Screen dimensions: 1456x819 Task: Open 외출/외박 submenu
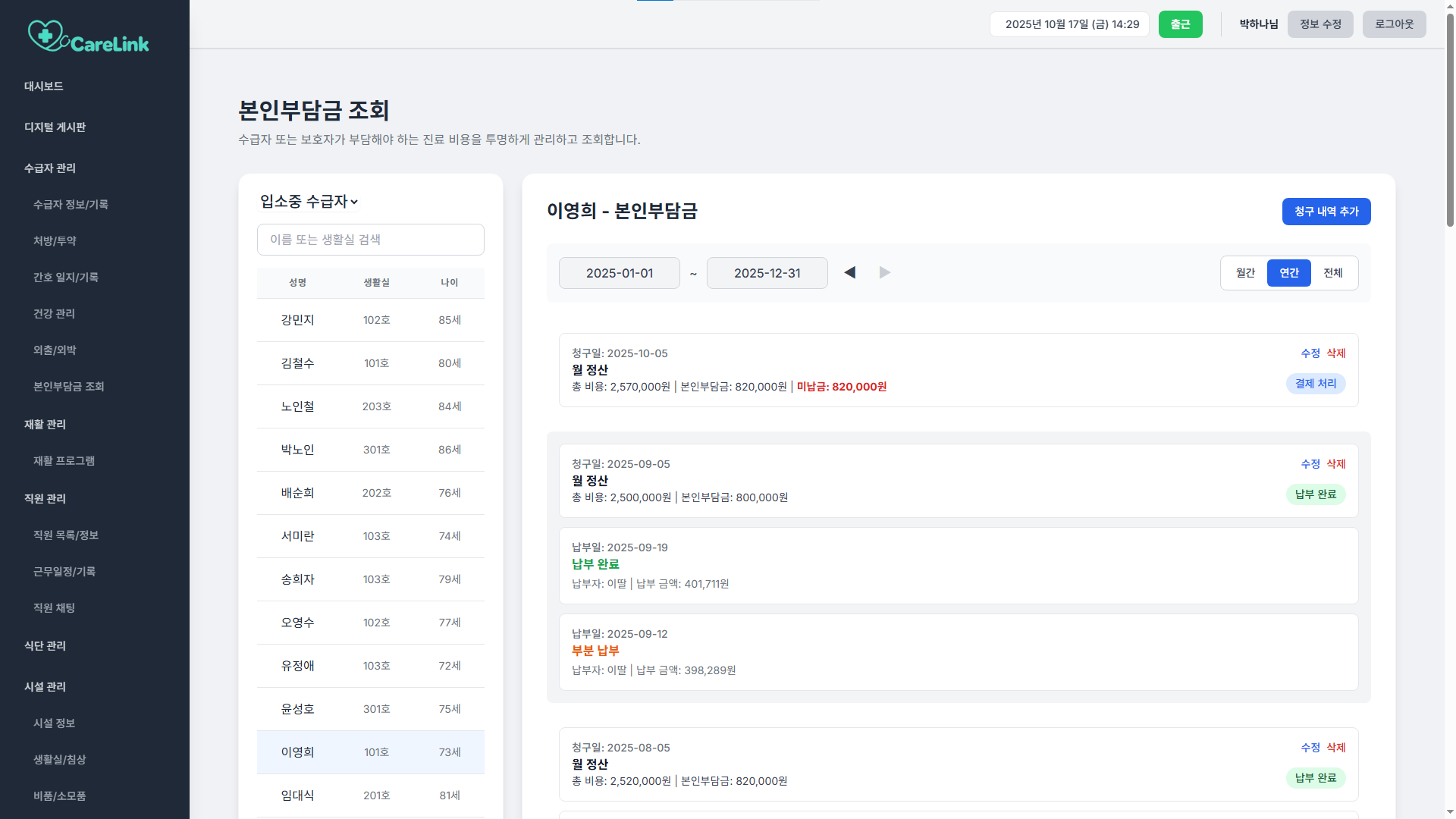coord(55,350)
